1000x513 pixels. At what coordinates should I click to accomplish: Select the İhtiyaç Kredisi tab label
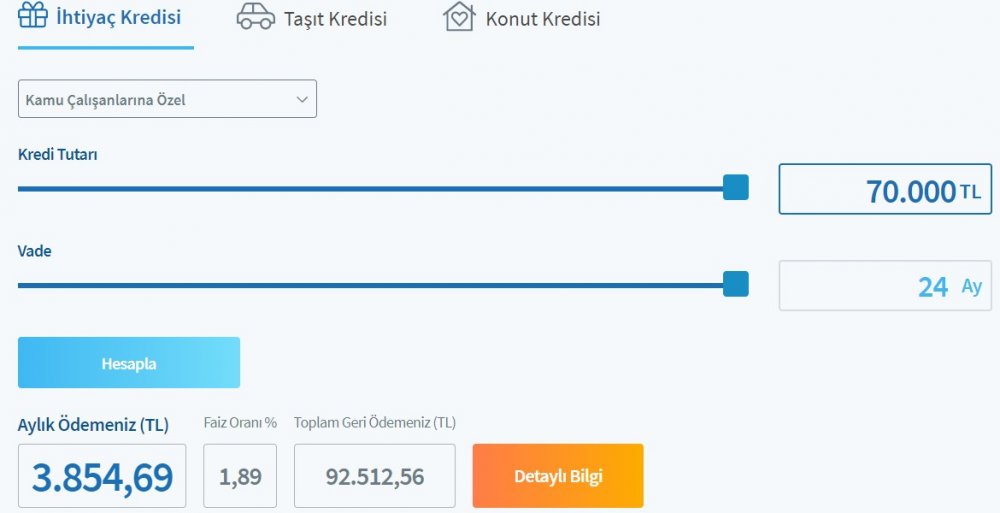pyautogui.click(x=119, y=17)
